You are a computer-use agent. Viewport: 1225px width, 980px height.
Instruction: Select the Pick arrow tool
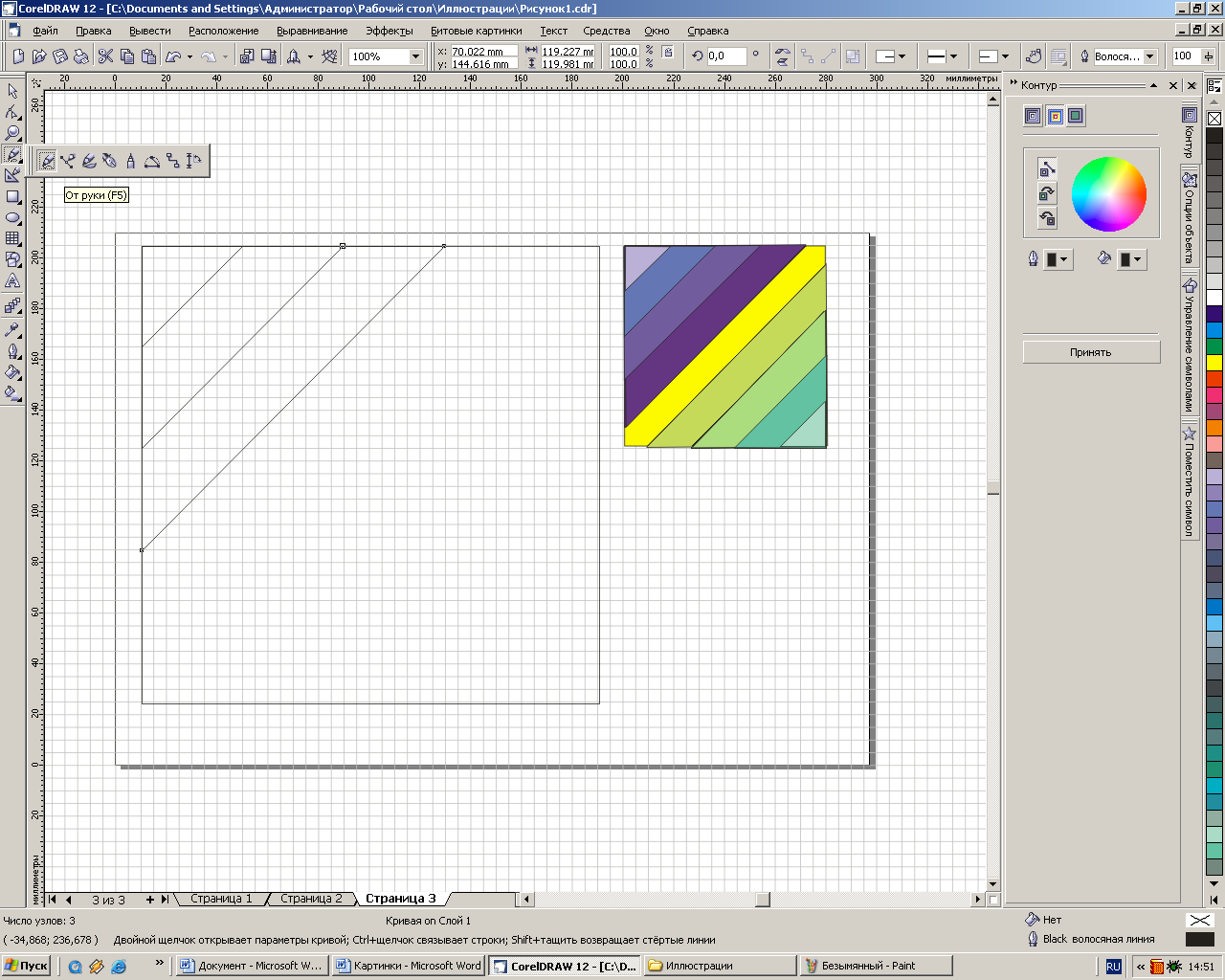pos(12,91)
